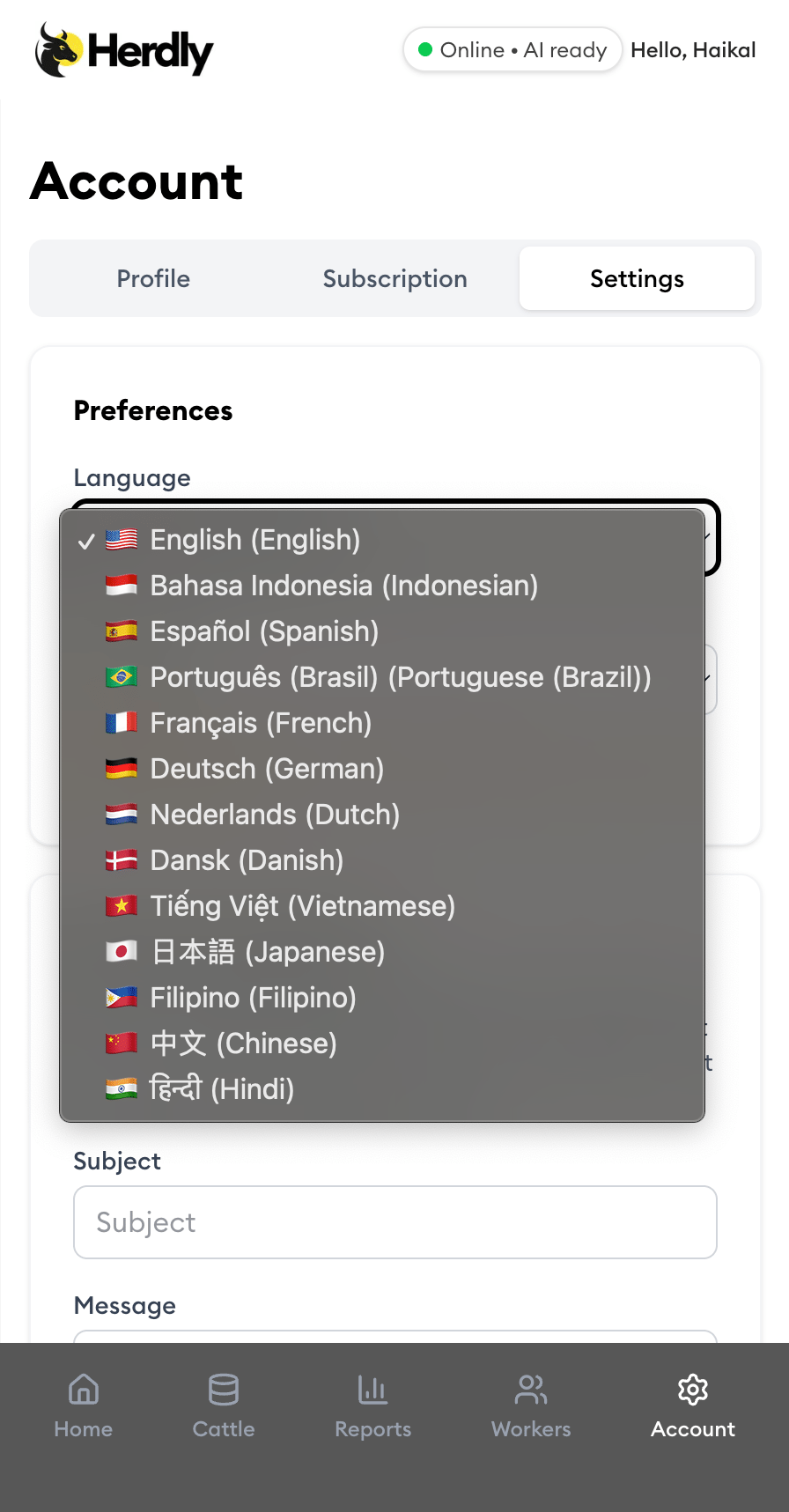Switch to the Profile tab
Screen dimensions: 789x1512
click(153, 278)
